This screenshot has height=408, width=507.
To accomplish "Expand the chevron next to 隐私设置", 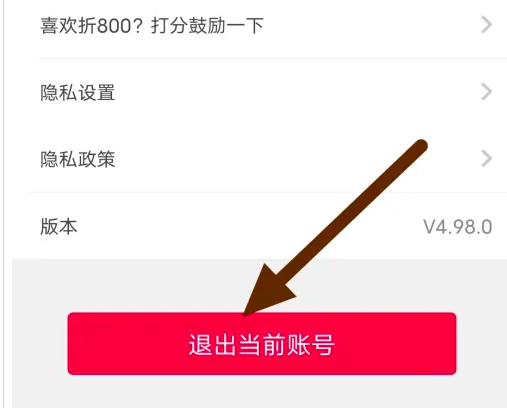I will click(x=487, y=92).
